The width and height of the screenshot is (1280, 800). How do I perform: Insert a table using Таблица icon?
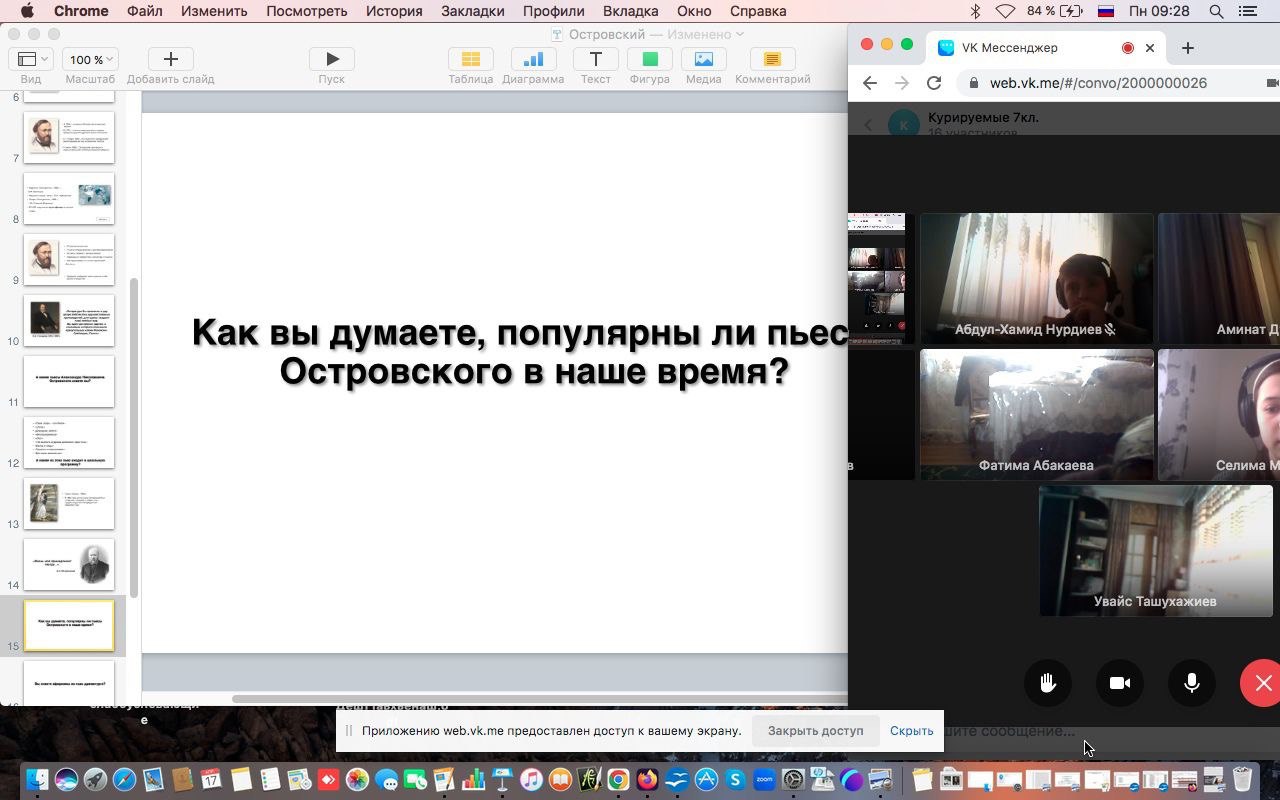[x=470, y=60]
